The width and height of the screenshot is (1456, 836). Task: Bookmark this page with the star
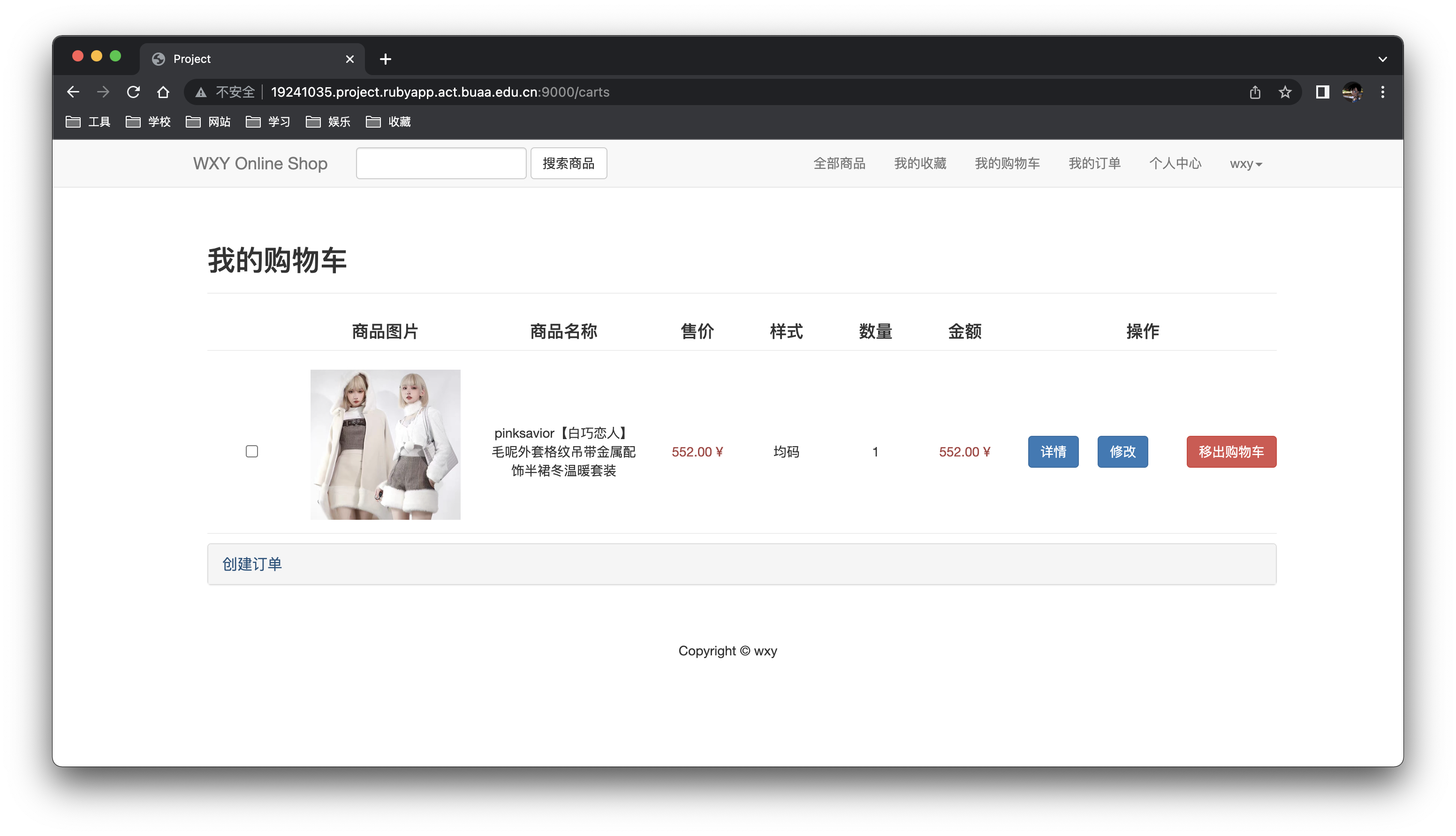point(1284,92)
